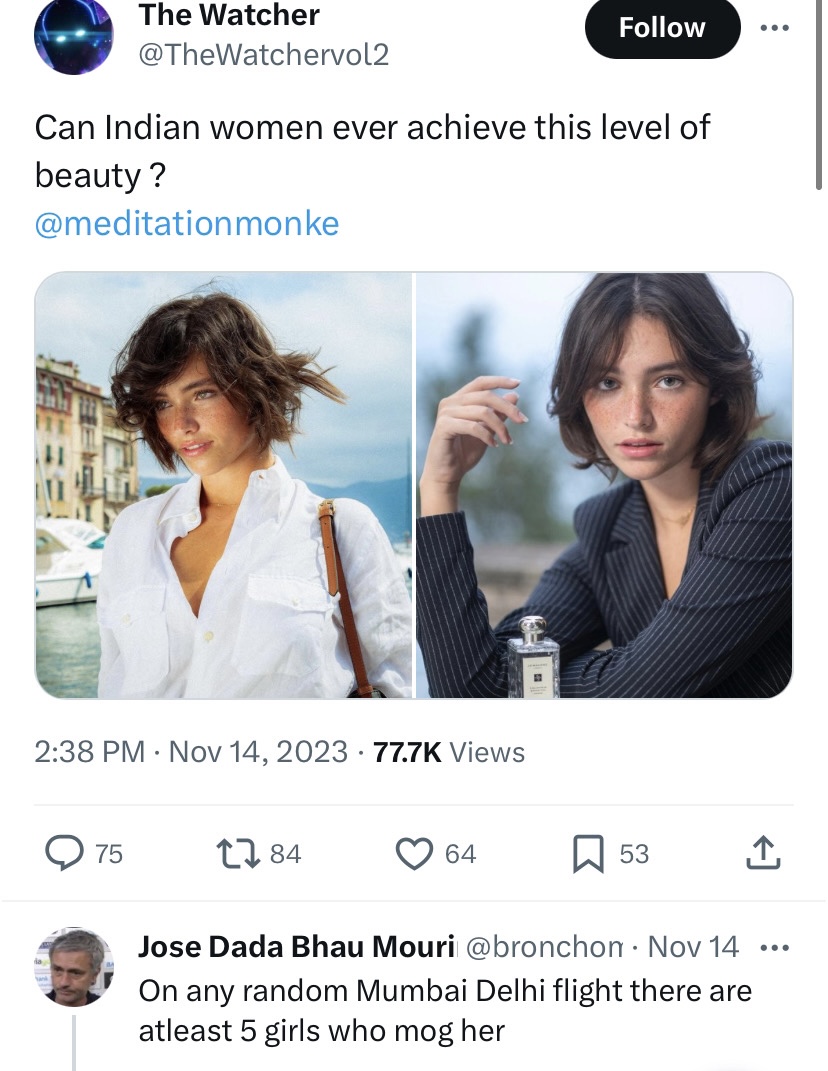Open the left photo in white shirt
This screenshot has height=1071, width=828.
pyautogui.click(x=224, y=485)
